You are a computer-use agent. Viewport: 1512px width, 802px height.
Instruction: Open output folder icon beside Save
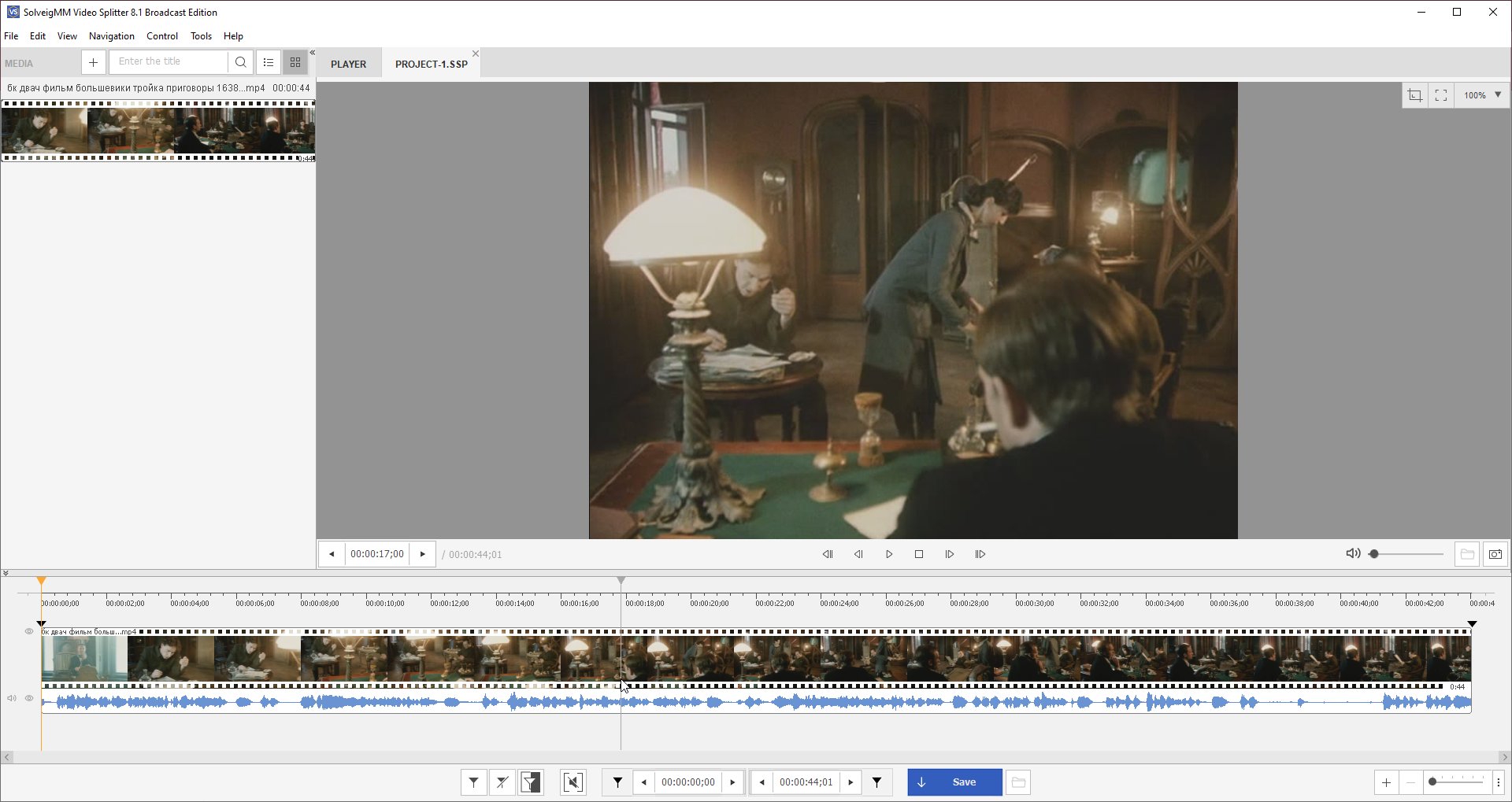[1018, 782]
